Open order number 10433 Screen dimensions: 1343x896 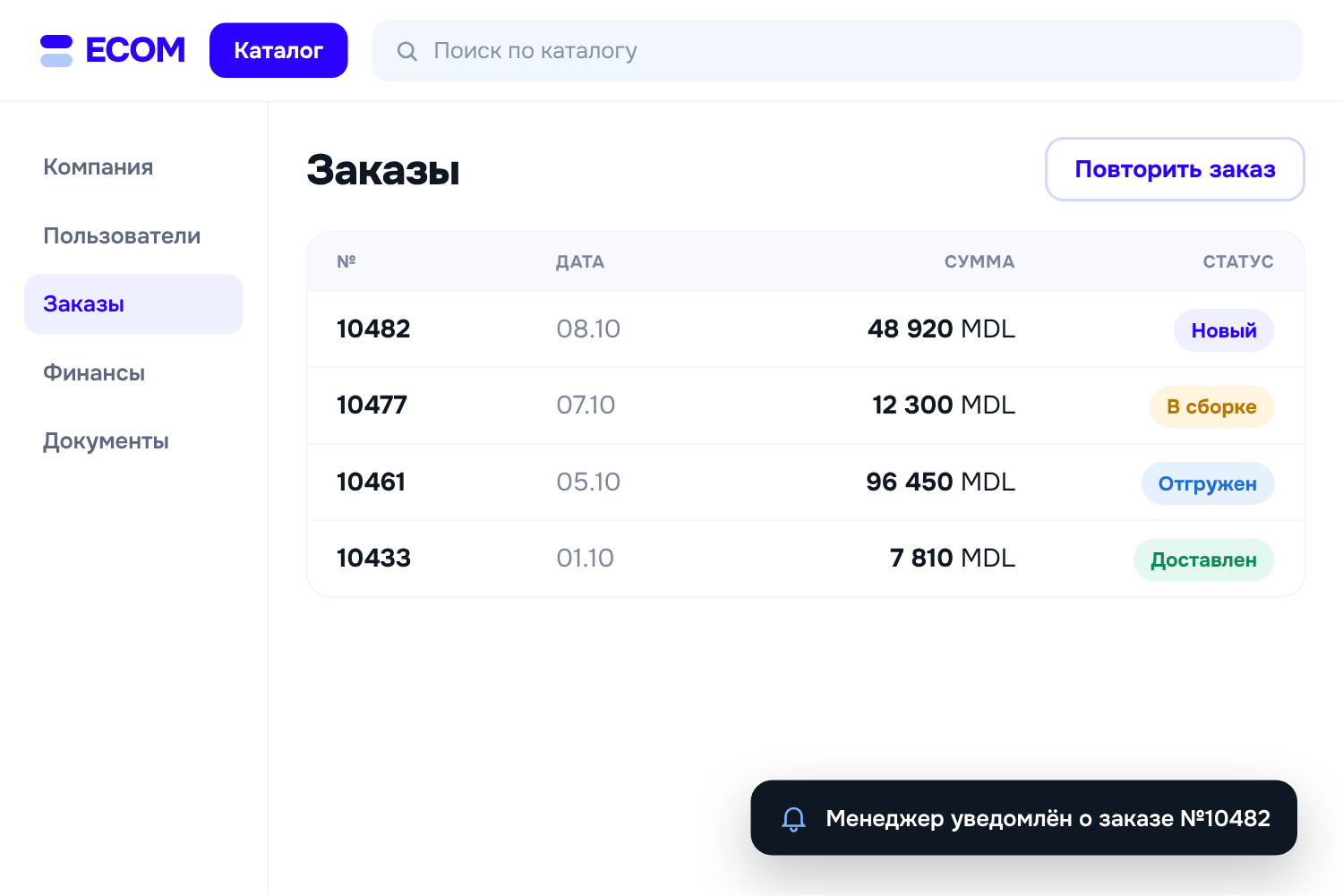[x=373, y=558]
